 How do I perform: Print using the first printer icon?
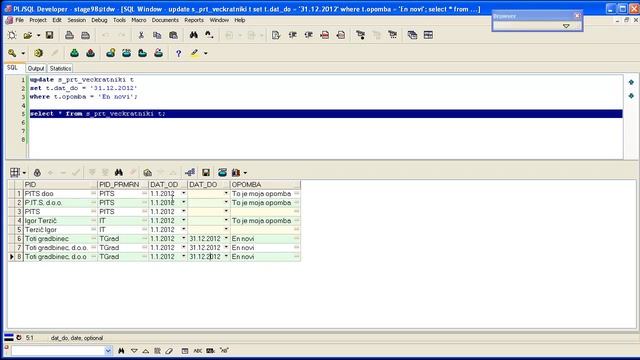click(x=69, y=35)
